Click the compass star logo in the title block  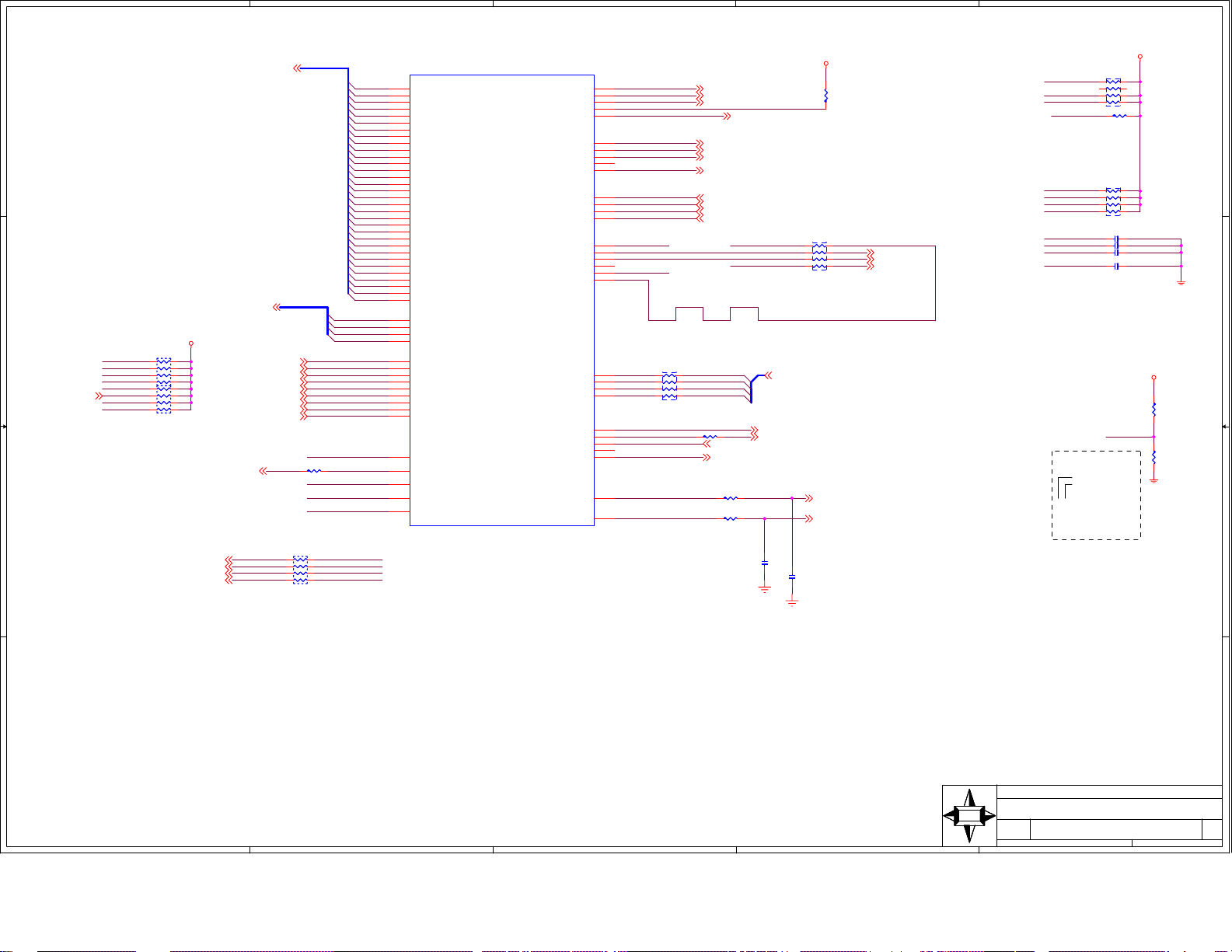coord(969,816)
